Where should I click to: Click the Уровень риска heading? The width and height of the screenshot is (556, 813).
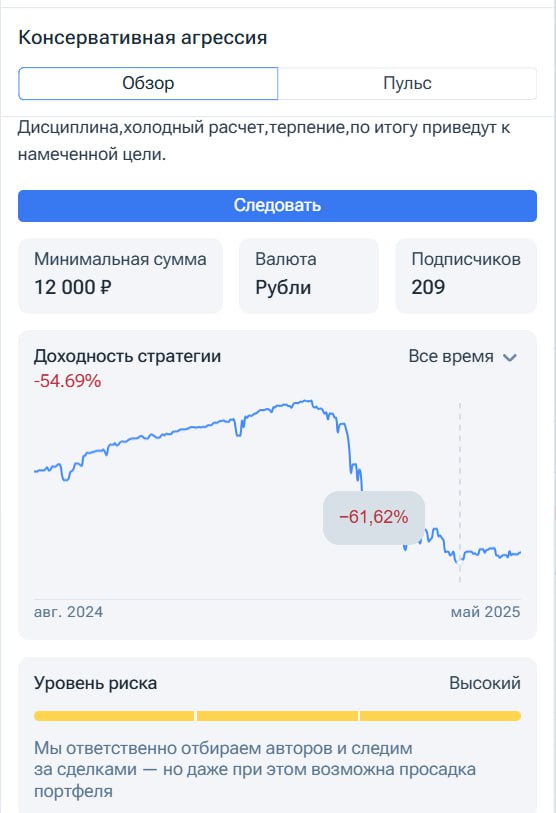coord(95,683)
